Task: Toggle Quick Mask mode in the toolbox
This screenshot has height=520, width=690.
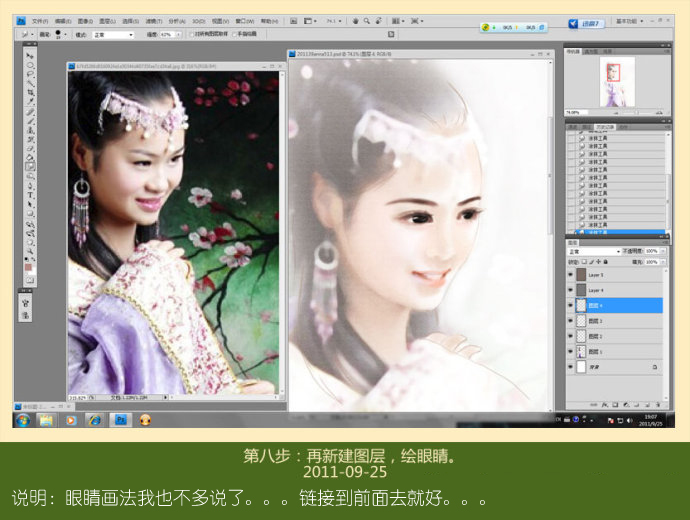Action: 30,281
